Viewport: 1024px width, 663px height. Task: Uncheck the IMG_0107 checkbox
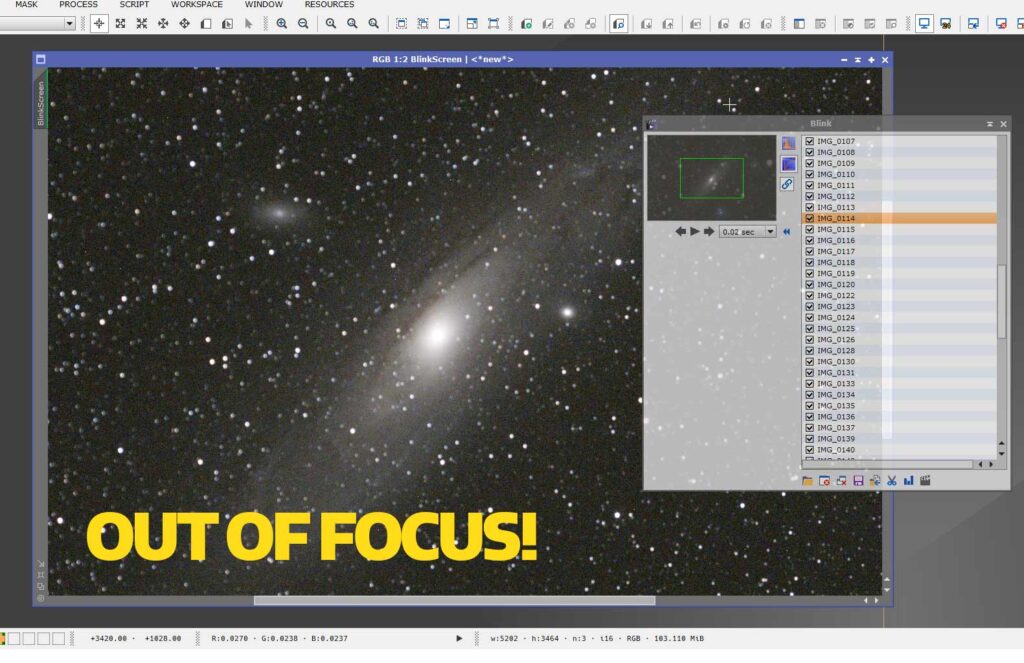(x=809, y=141)
